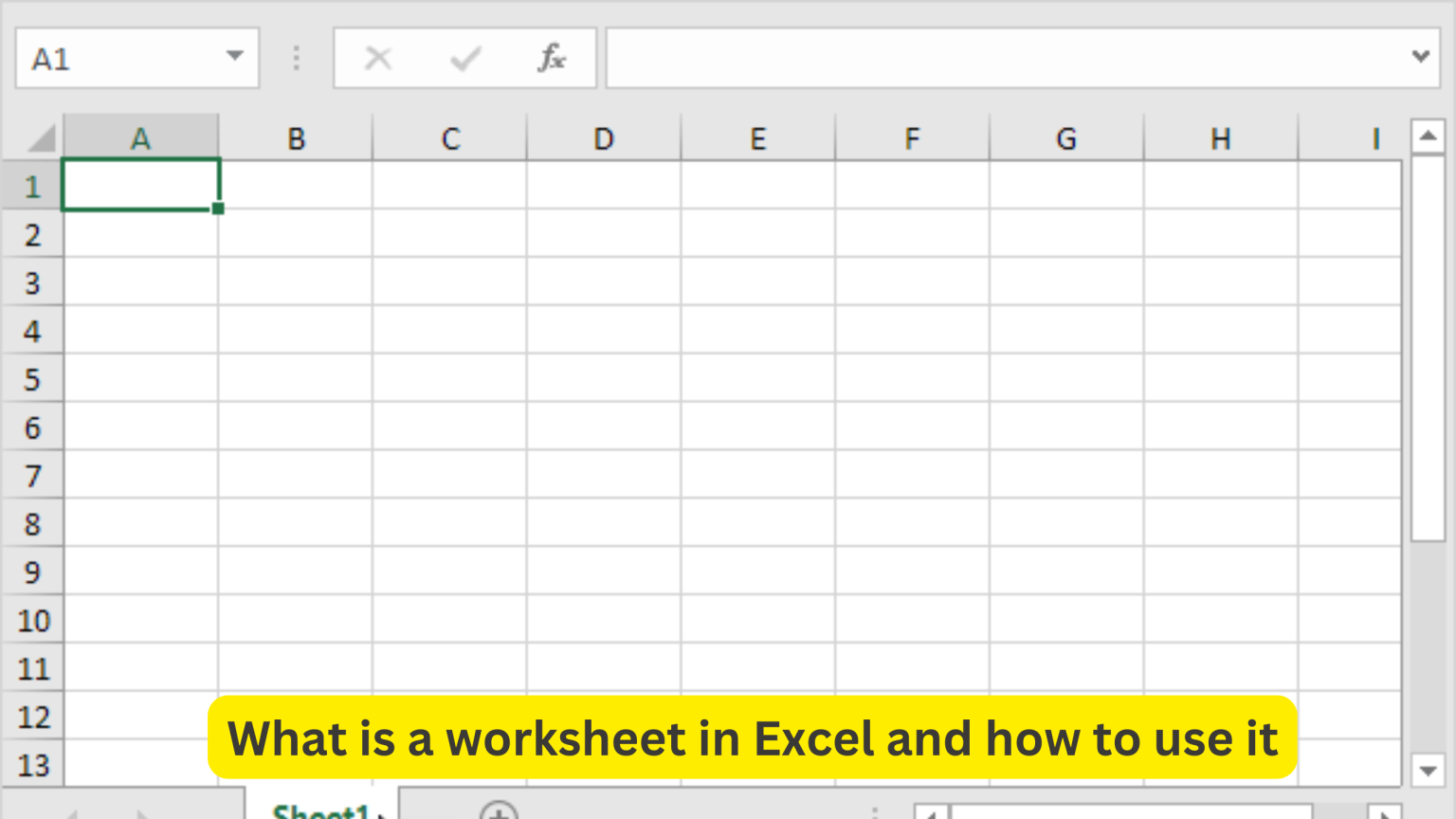The height and width of the screenshot is (819, 1456).
Task: Click the vertical scrollbar down arrow
Action: point(1429,772)
